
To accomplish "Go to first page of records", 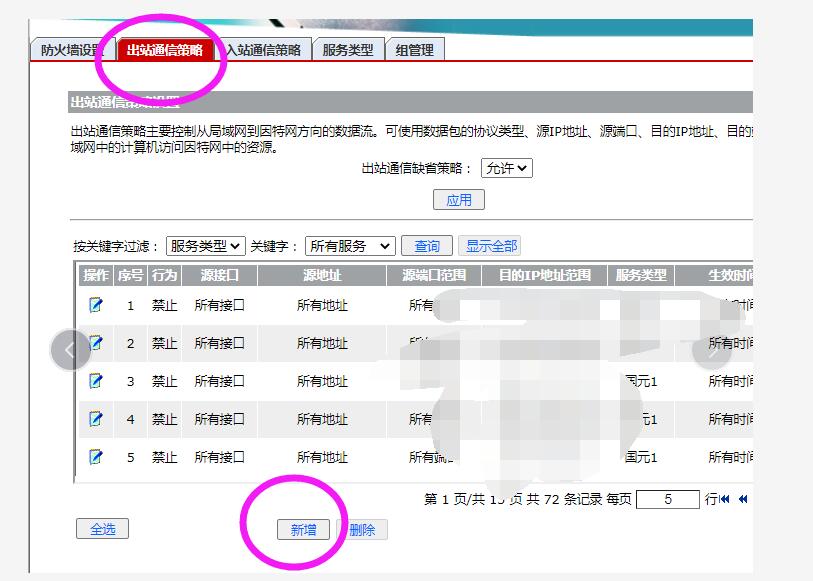I will click(725, 499).
